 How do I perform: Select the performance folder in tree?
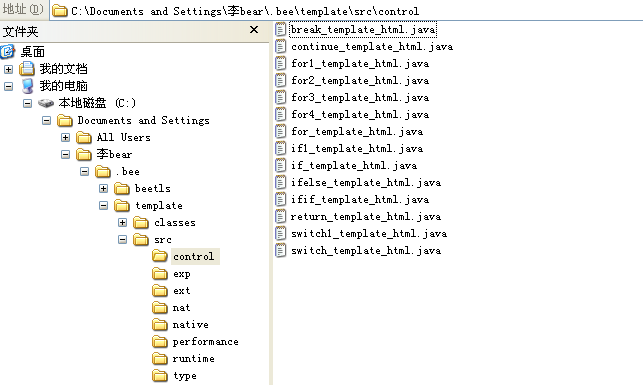[x=205, y=342]
